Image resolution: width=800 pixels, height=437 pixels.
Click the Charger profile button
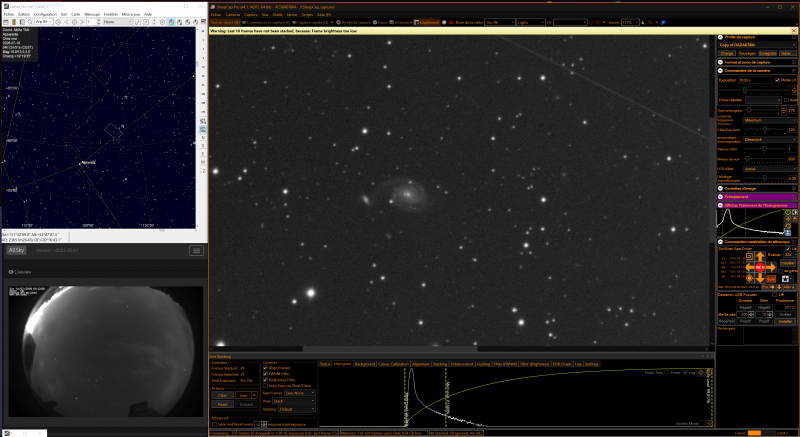click(x=727, y=53)
